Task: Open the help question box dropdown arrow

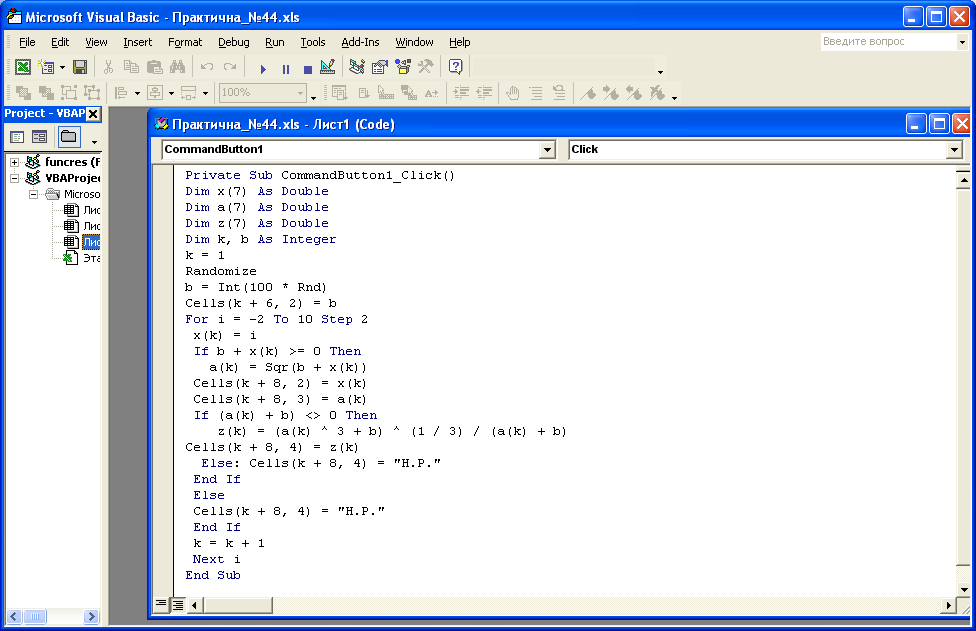Action: tap(962, 42)
